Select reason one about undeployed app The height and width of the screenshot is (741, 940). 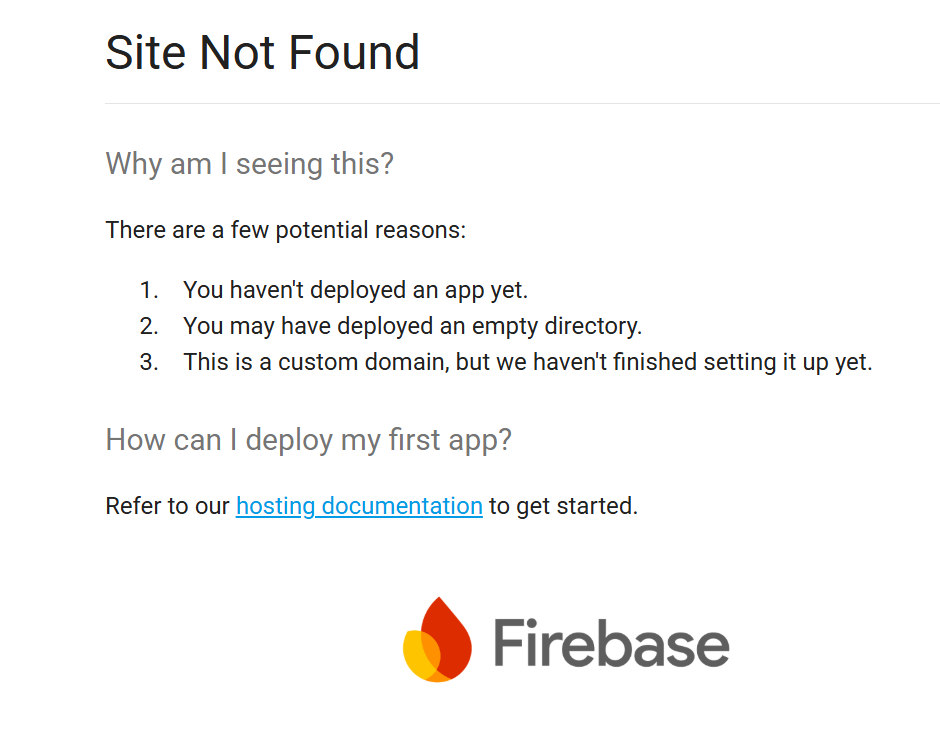tap(355, 290)
